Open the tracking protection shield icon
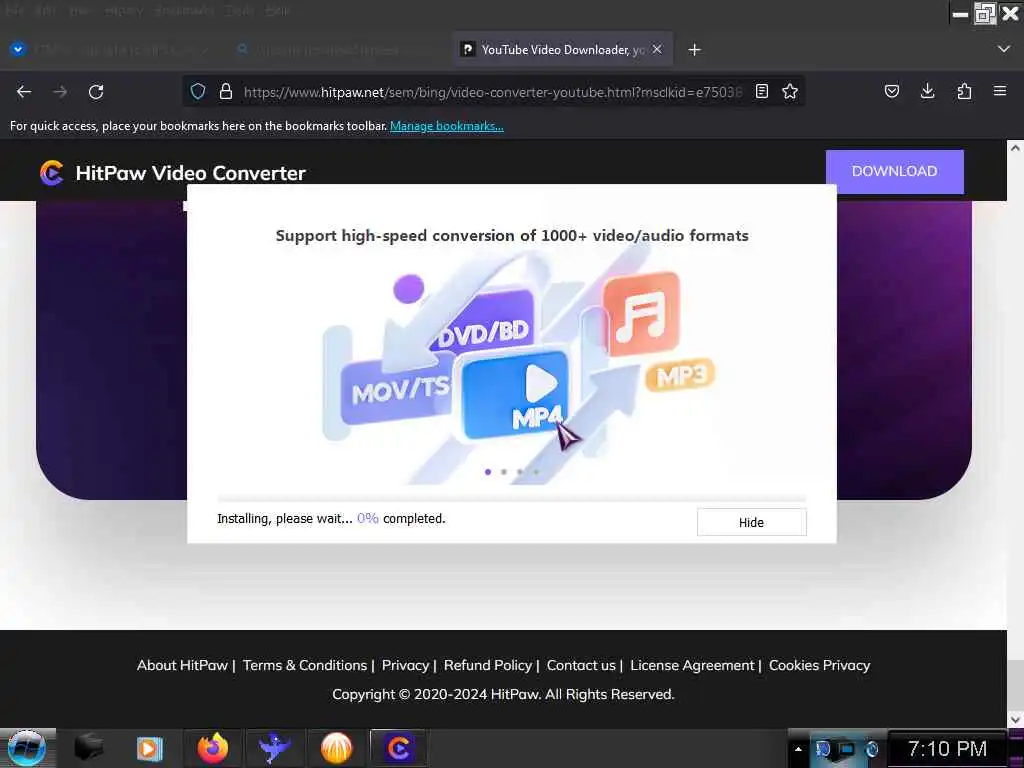This screenshot has height=768, width=1024. click(x=198, y=91)
